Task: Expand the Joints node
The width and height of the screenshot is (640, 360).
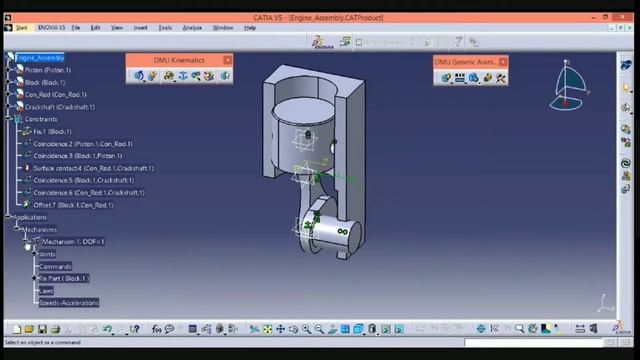Action: tap(34, 254)
